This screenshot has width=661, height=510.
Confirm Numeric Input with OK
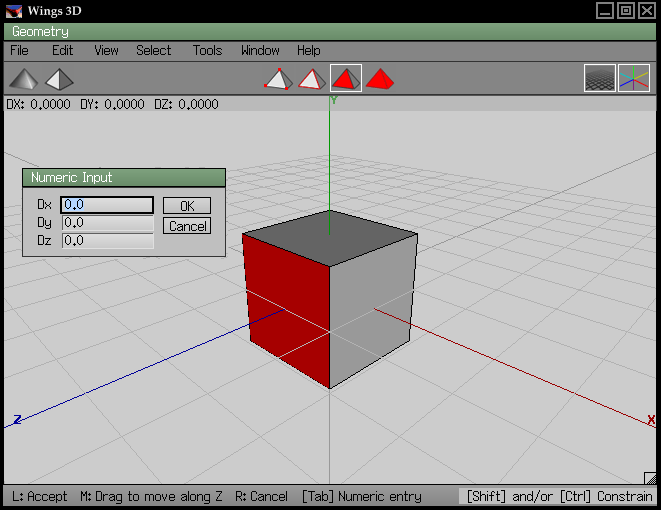click(187, 206)
